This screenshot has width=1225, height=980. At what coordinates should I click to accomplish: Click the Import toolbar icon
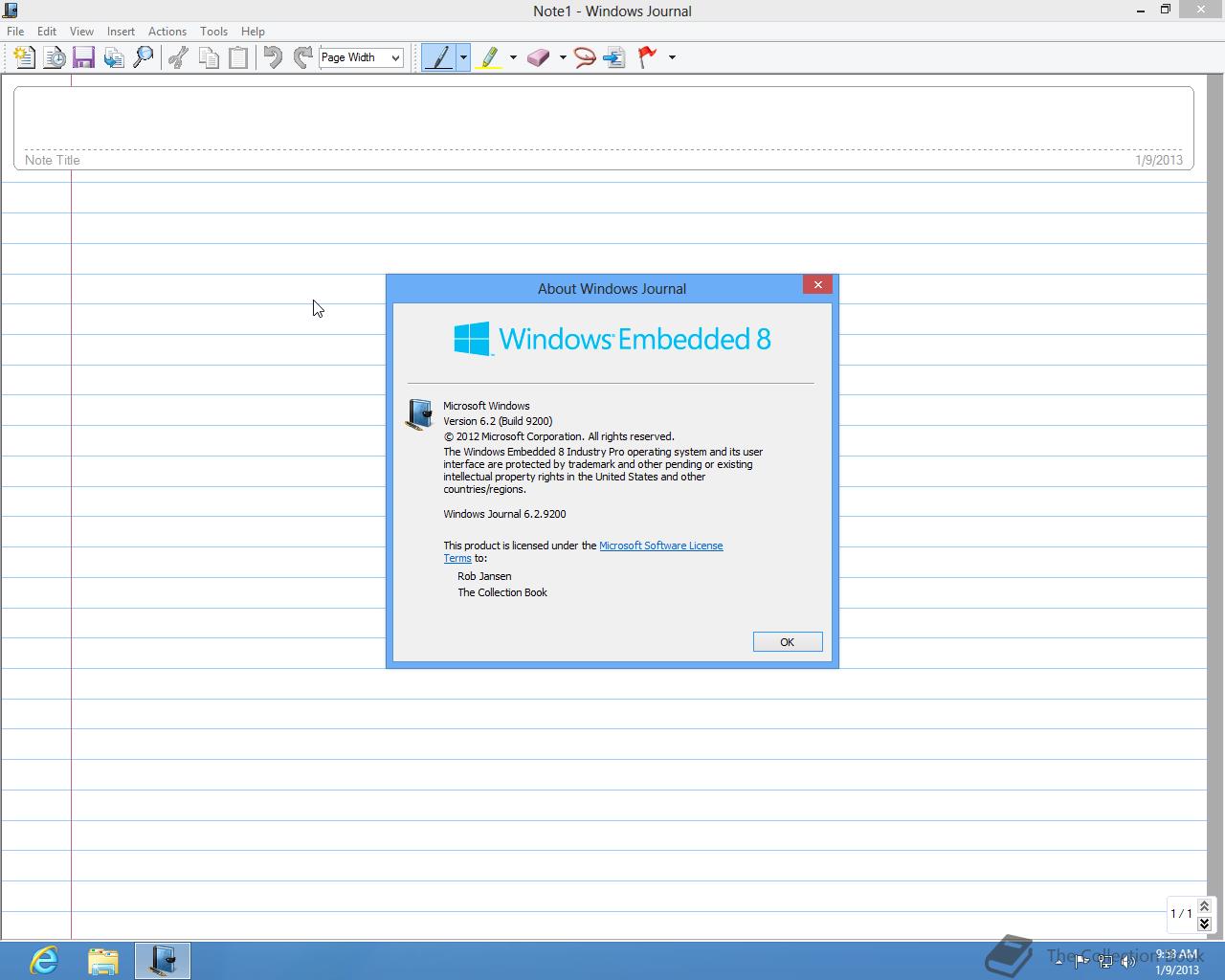114,57
